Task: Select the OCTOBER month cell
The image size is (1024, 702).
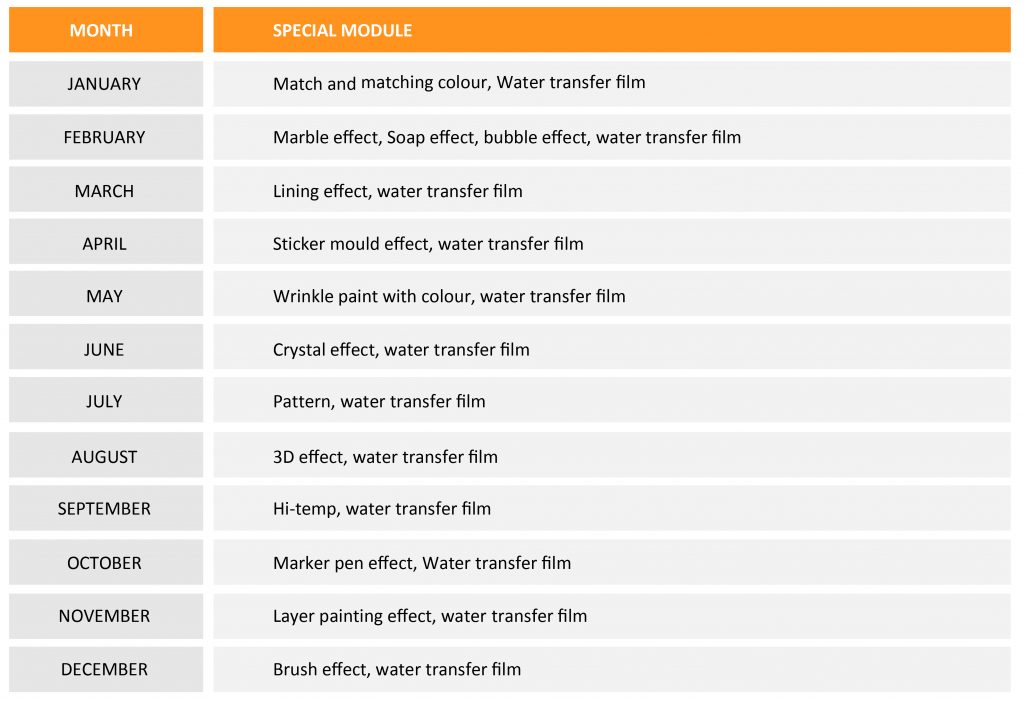Action: click(106, 562)
